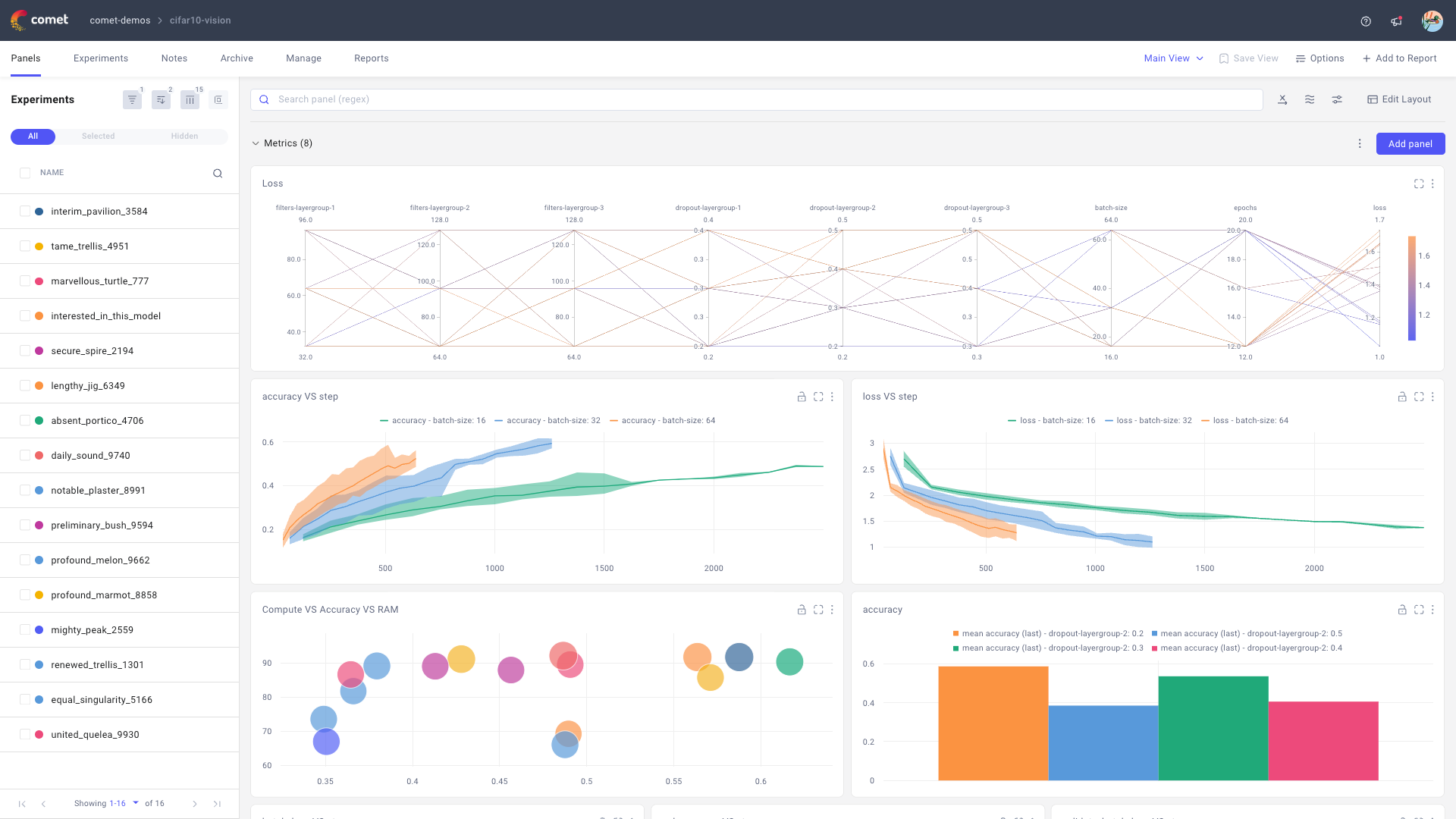Open the notifications bell icon

click(1396, 20)
